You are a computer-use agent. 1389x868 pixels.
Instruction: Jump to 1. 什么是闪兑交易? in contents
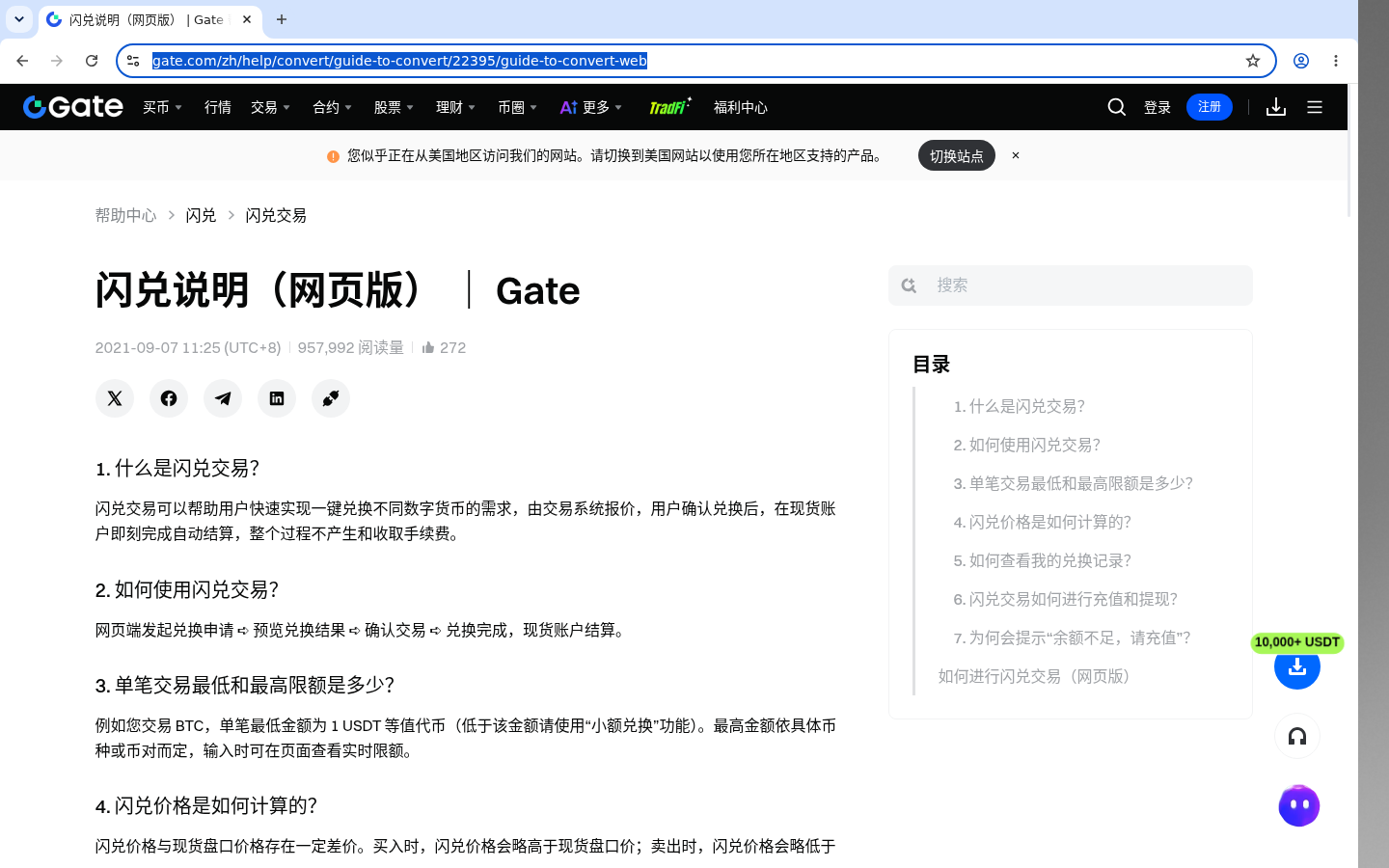click(x=1020, y=406)
